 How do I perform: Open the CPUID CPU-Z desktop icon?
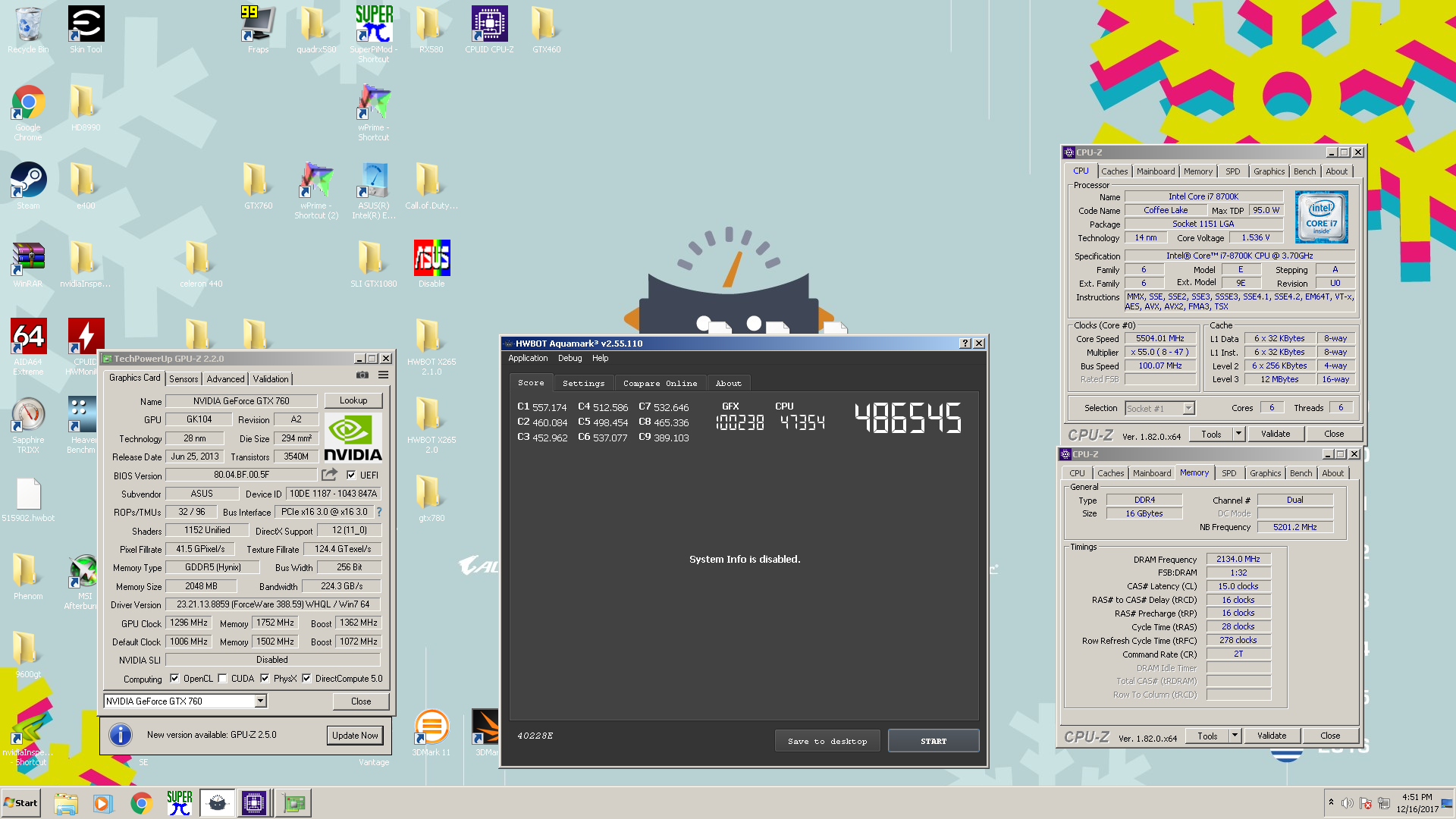click(x=489, y=29)
